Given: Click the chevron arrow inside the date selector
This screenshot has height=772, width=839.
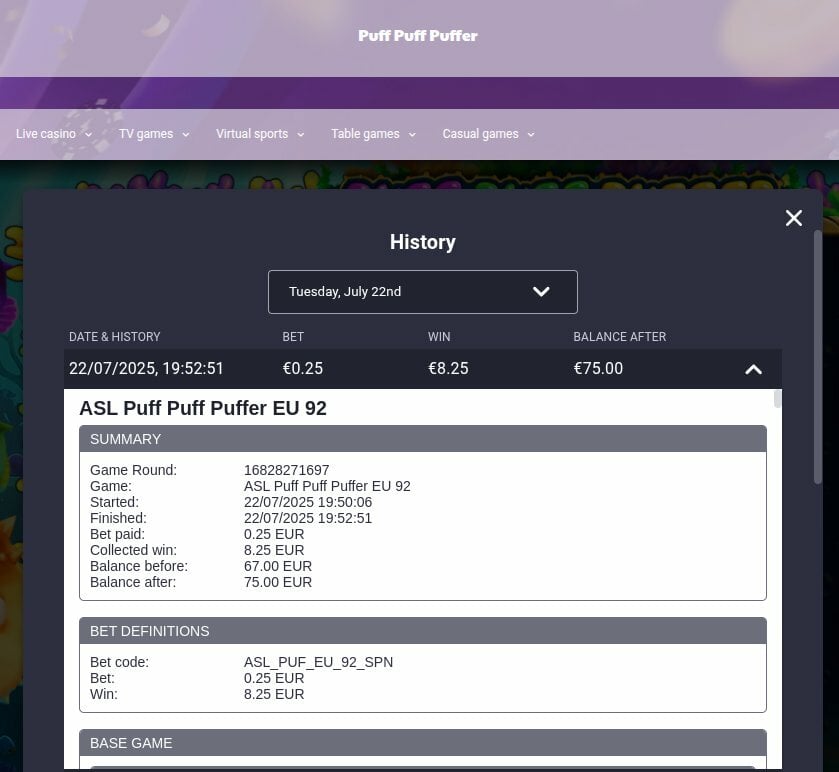Looking at the screenshot, I should pyautogui.click(x=541, y=292).
